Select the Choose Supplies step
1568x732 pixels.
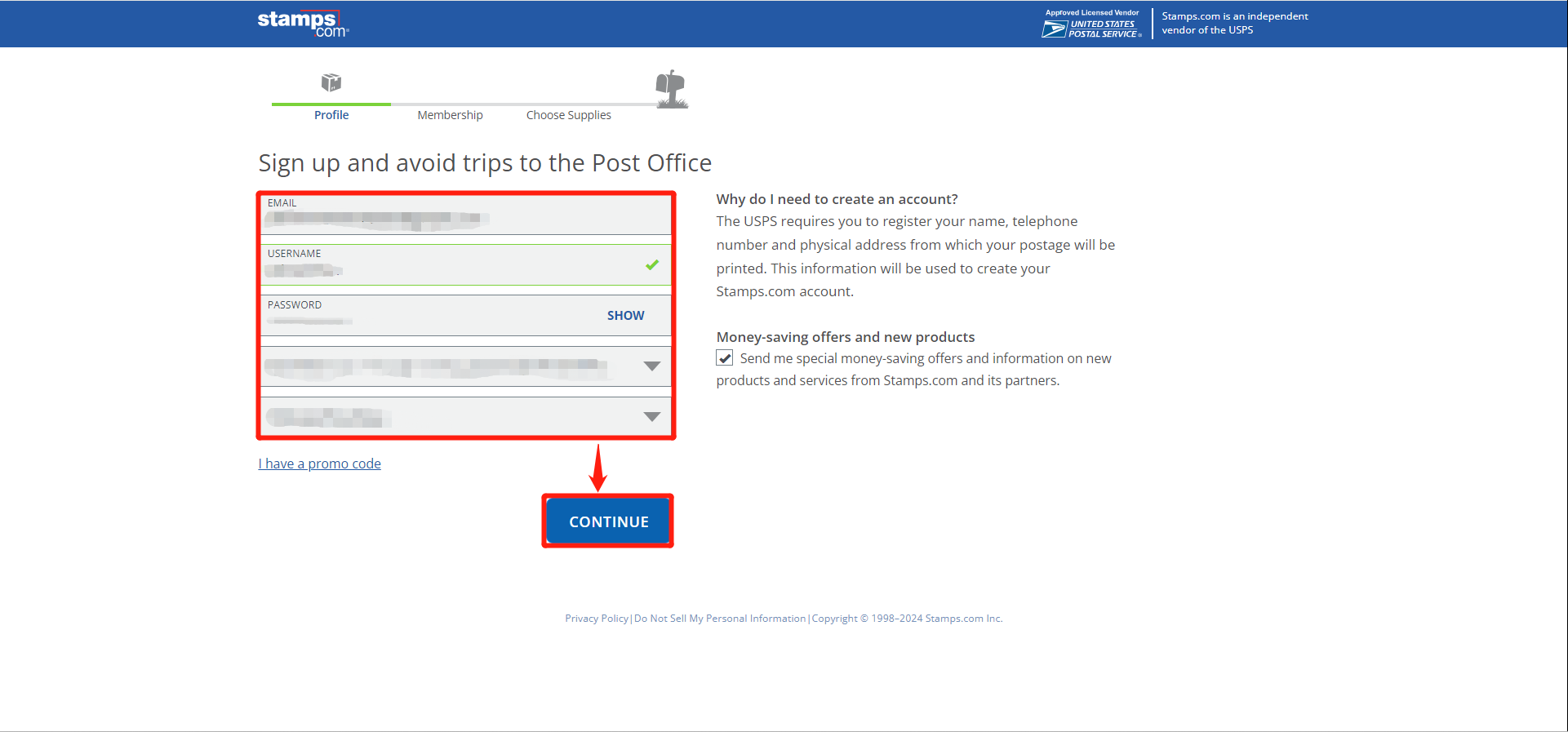tap(568, 115)
